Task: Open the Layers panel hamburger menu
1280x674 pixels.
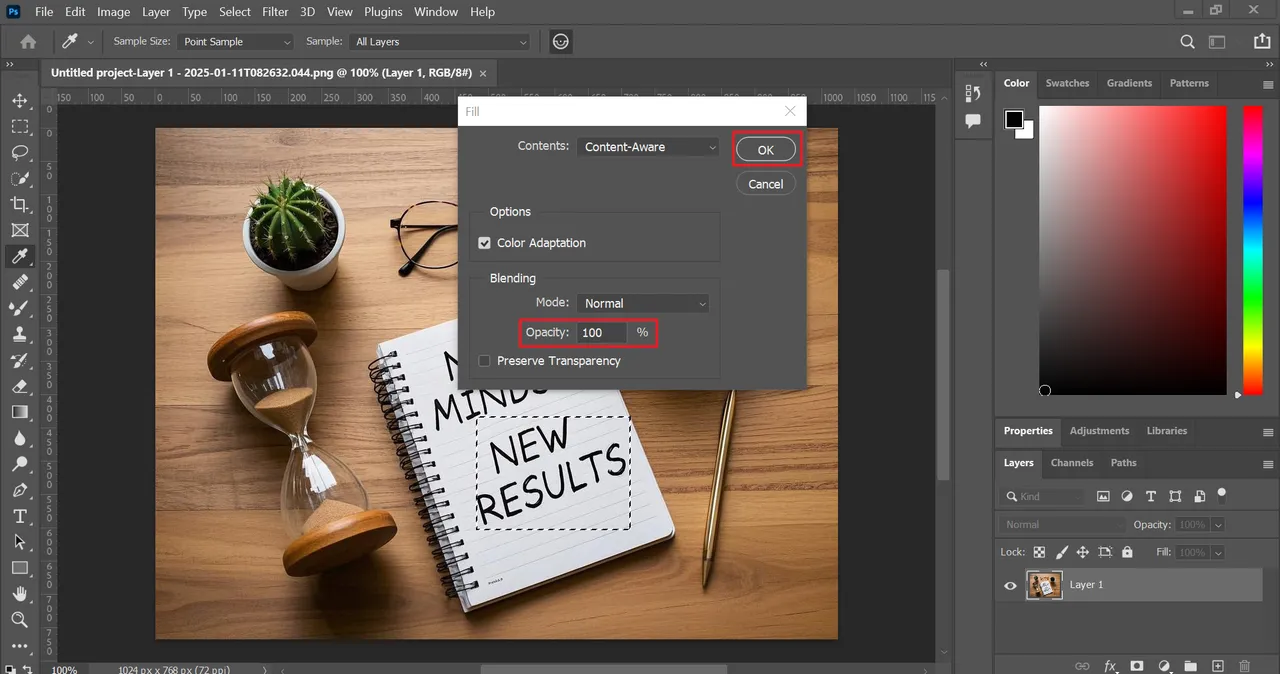Action: 1268,464
